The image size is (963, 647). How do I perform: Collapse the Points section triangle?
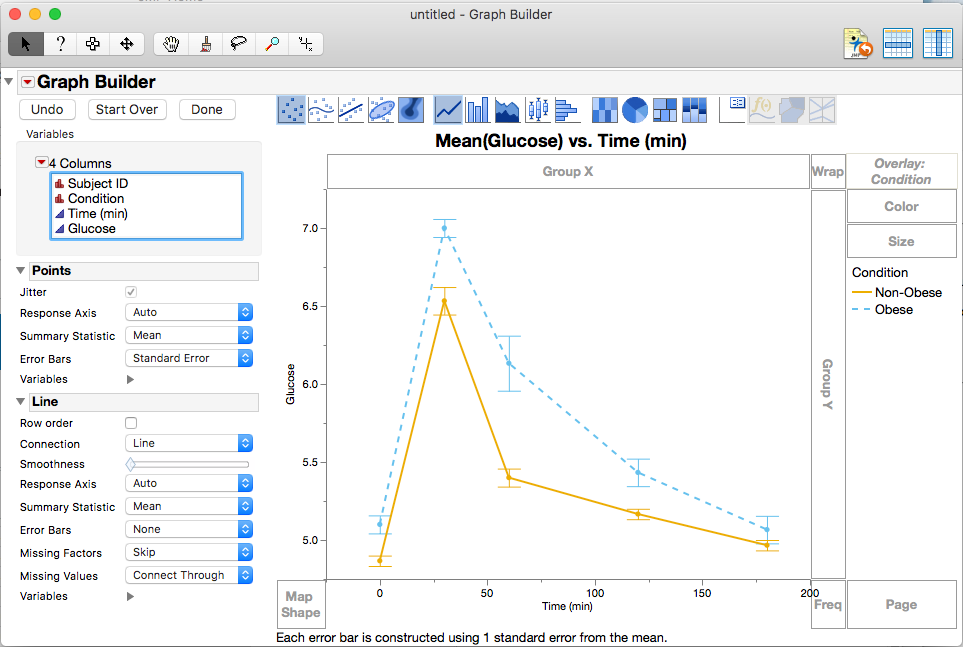coord(21,270)
